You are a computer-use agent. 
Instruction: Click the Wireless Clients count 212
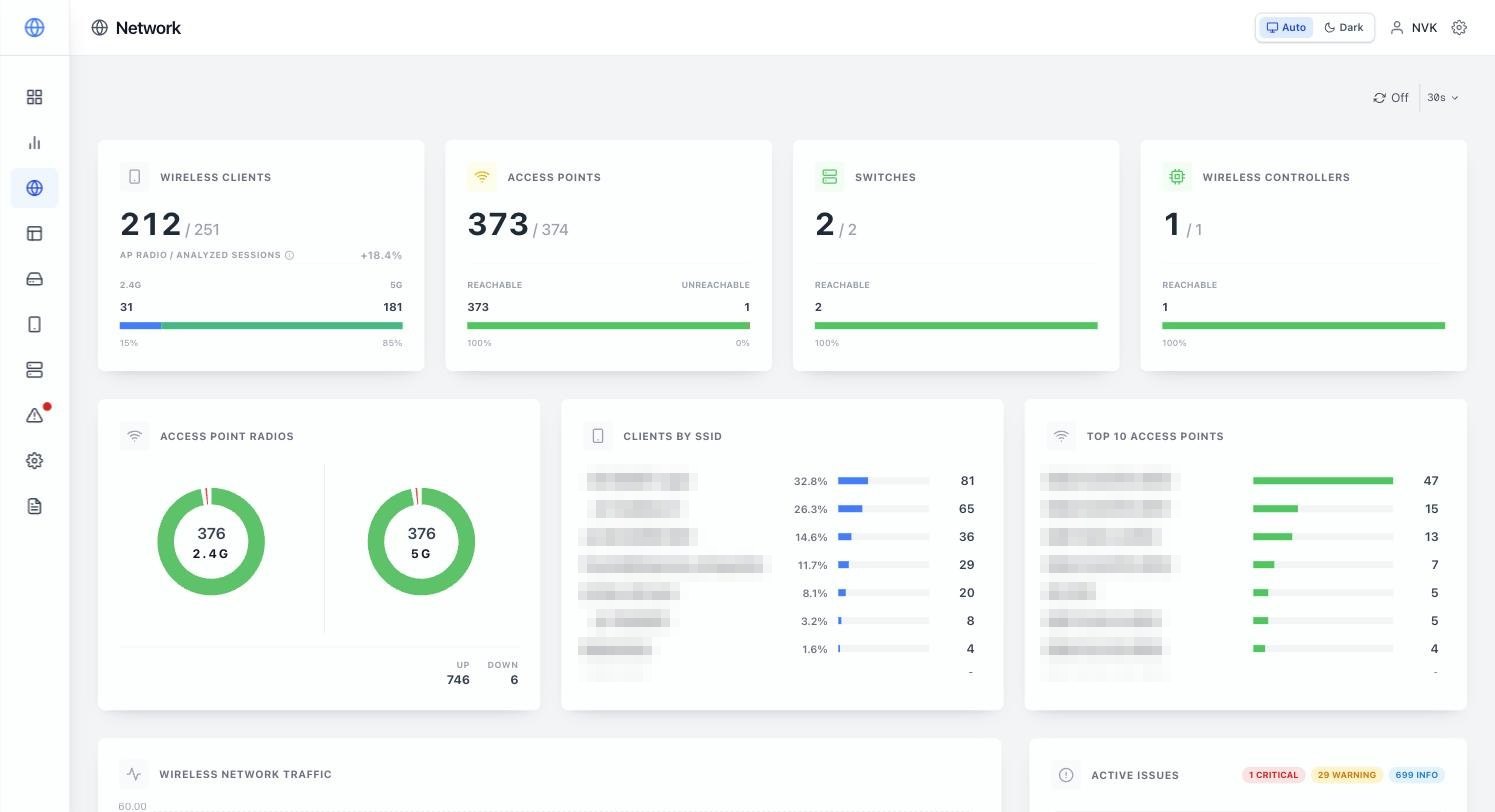click(x=151, y=225)
